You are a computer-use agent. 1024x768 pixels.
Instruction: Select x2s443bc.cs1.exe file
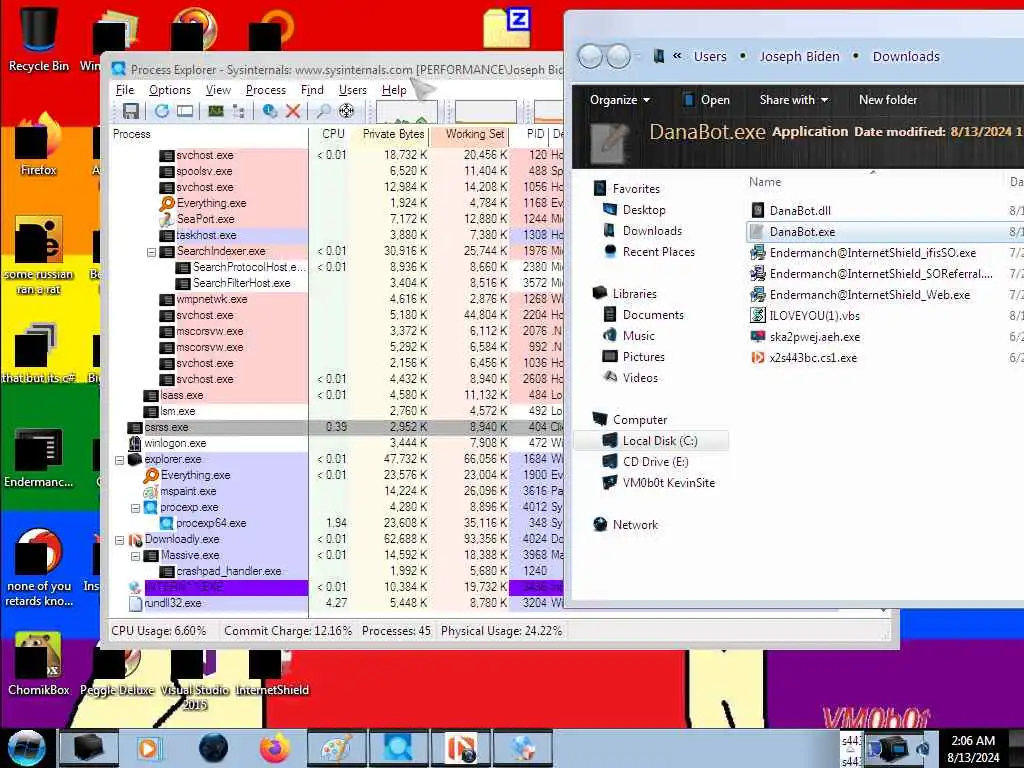[x=813, y=358]
